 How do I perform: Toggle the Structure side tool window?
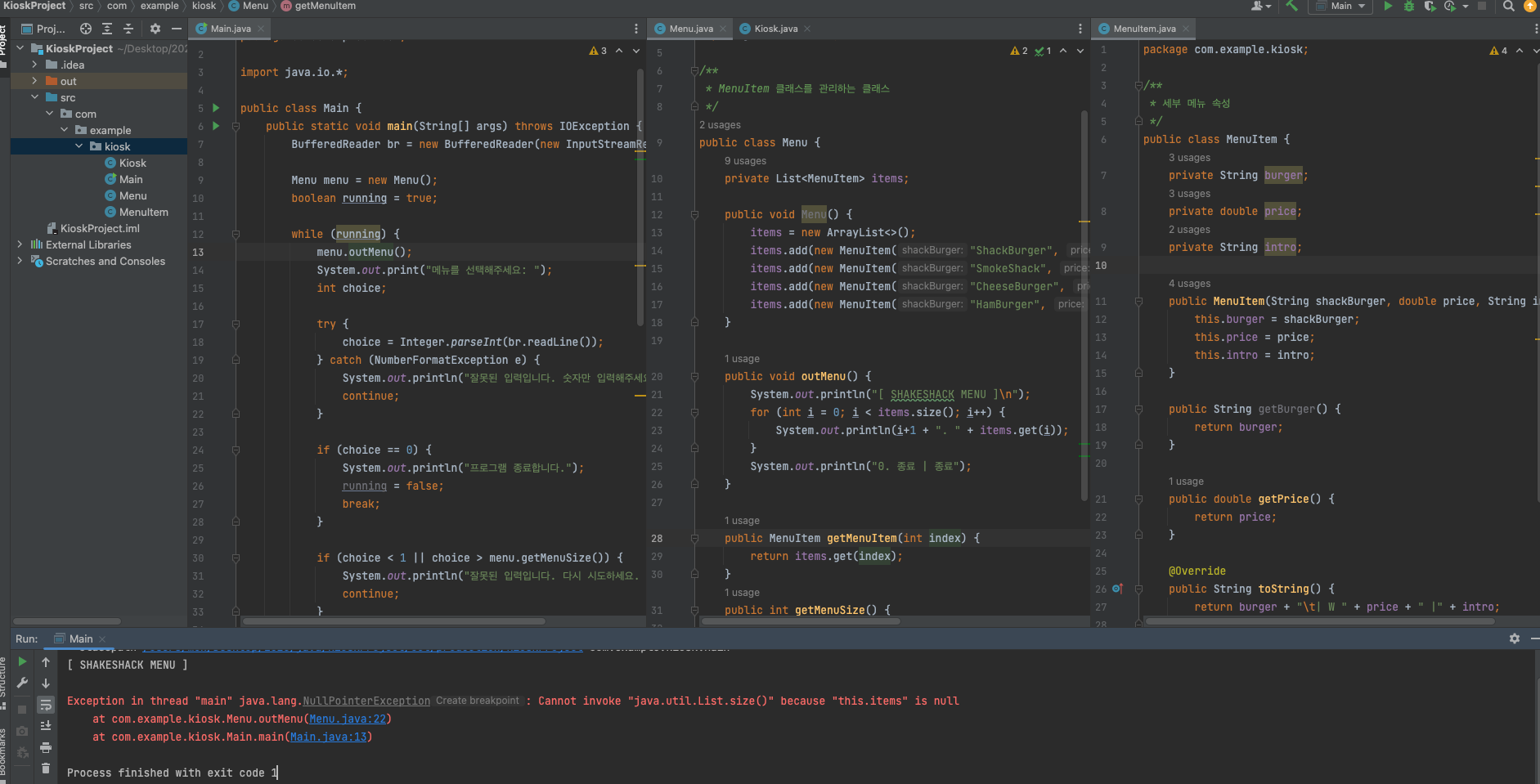4,683
